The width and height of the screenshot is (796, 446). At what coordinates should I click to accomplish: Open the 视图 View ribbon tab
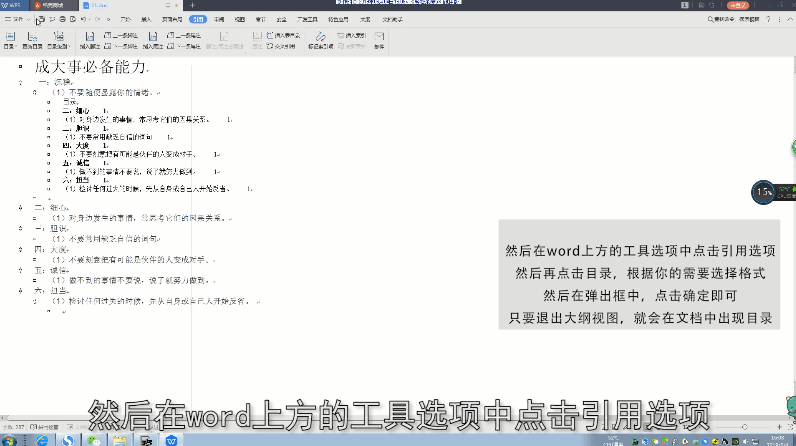click(x=239, y=18)
